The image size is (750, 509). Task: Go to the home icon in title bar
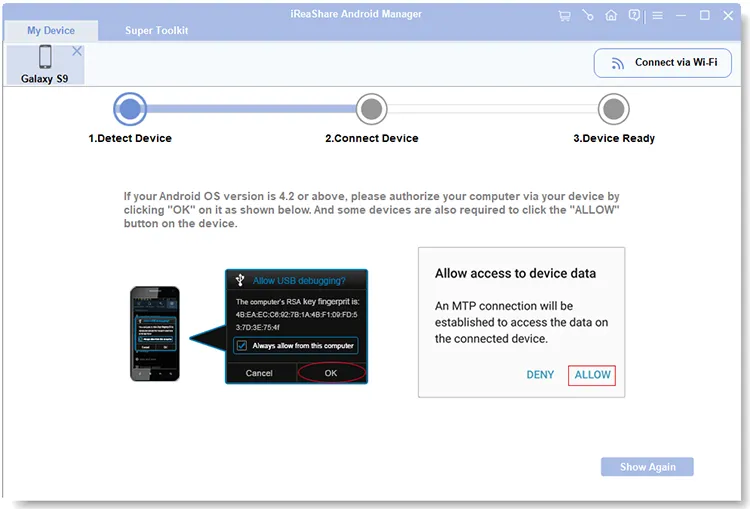(611, 15)
